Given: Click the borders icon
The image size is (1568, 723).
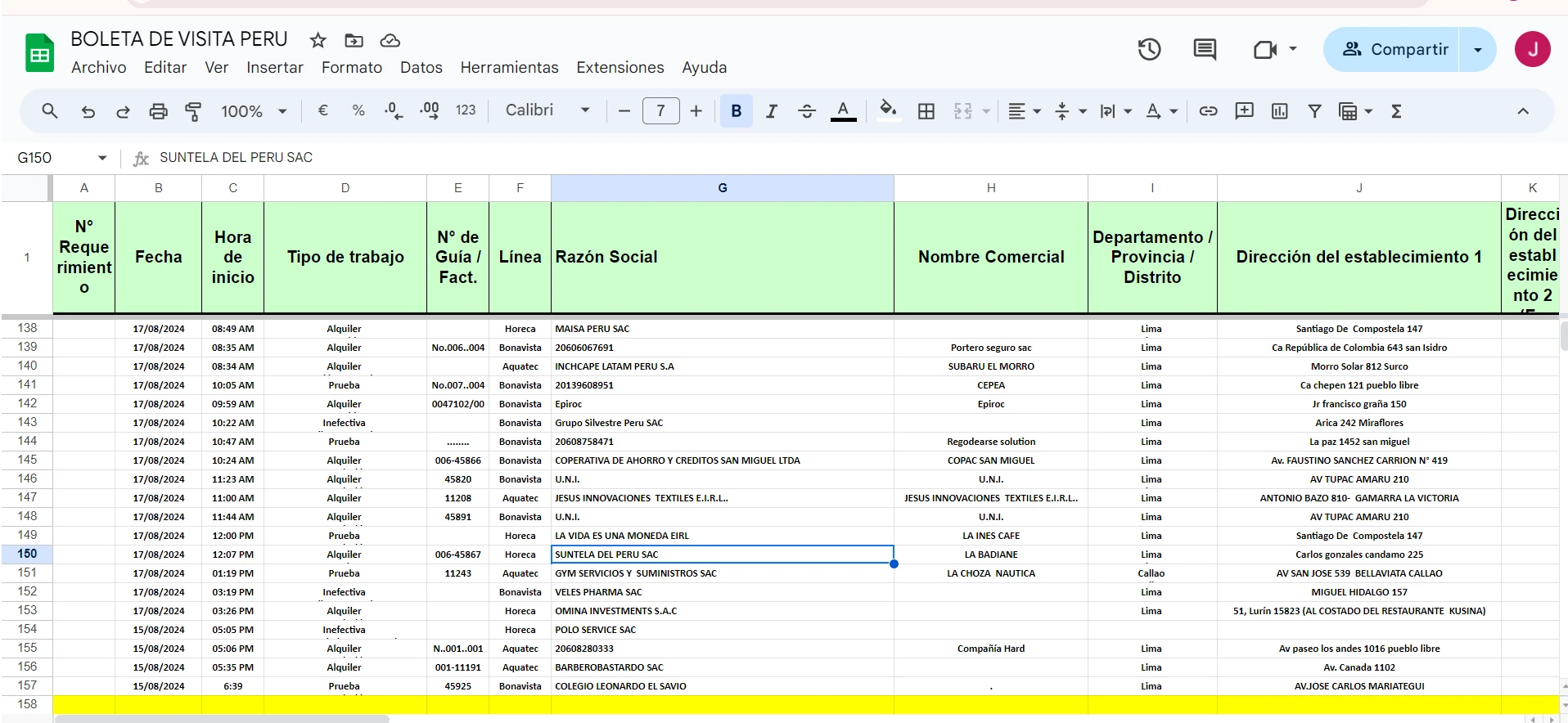Looking at the screenshot, I should [926, 111].
